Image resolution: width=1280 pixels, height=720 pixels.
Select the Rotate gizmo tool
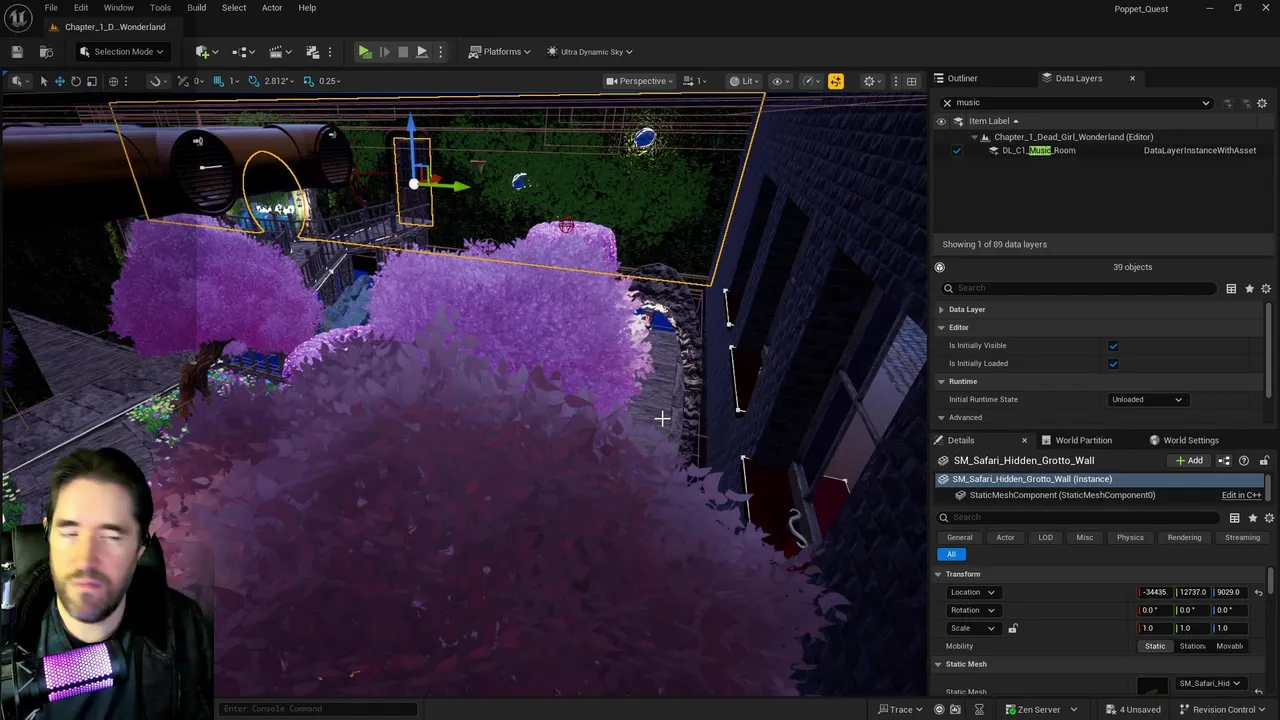[76, 81]
